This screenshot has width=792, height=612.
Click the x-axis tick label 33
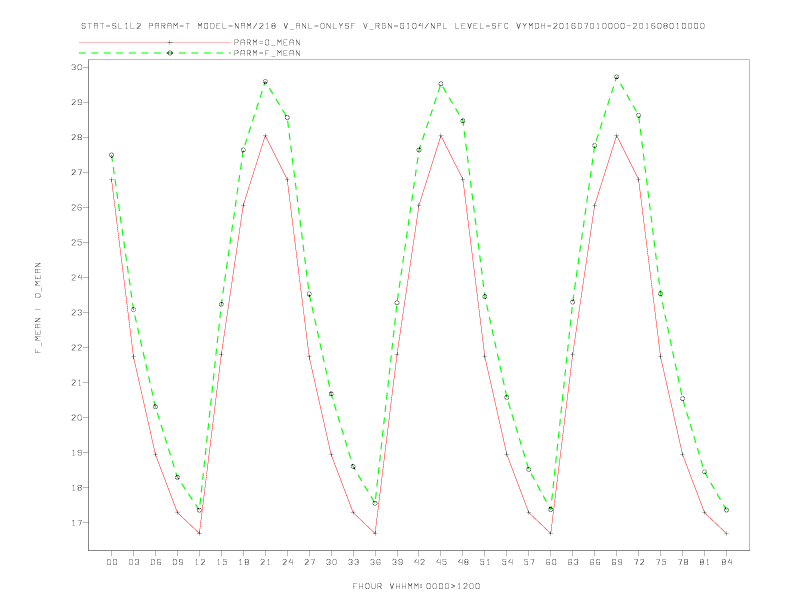pyautogui.click(x=353, y=562)
